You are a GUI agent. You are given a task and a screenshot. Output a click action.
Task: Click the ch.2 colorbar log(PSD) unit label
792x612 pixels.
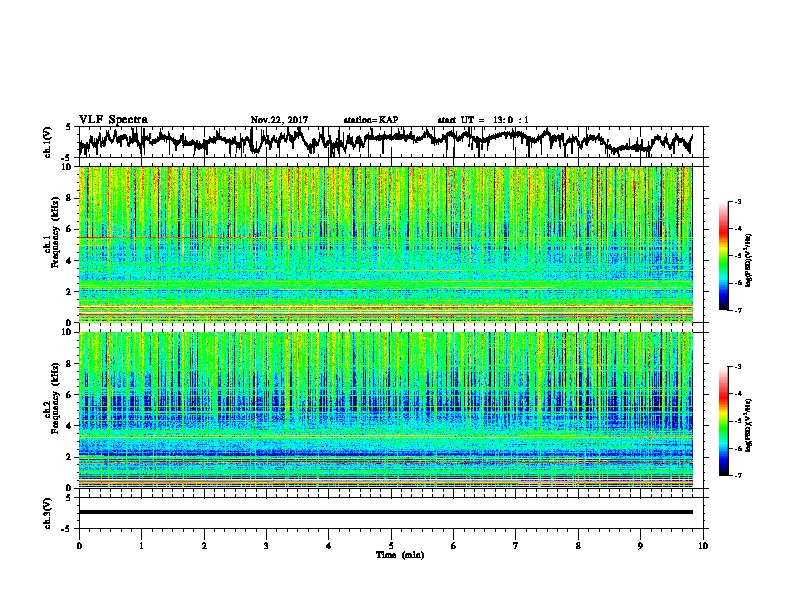click(749, 425)
